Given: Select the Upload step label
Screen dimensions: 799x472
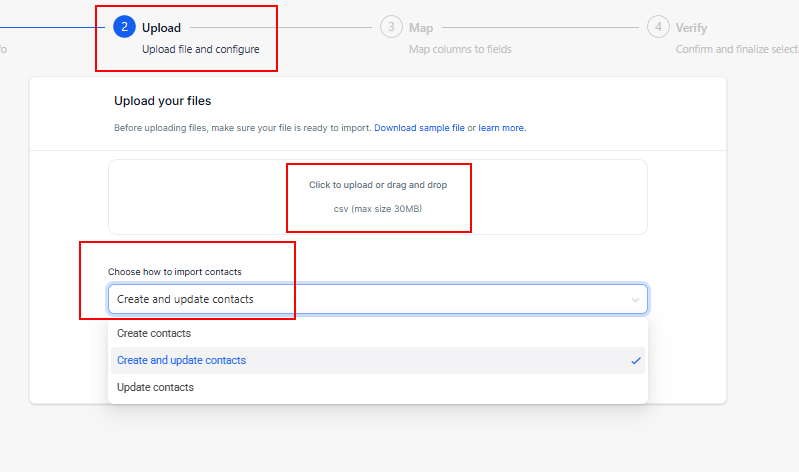Looking at the screenshot, I should click(x=161, y=28).
